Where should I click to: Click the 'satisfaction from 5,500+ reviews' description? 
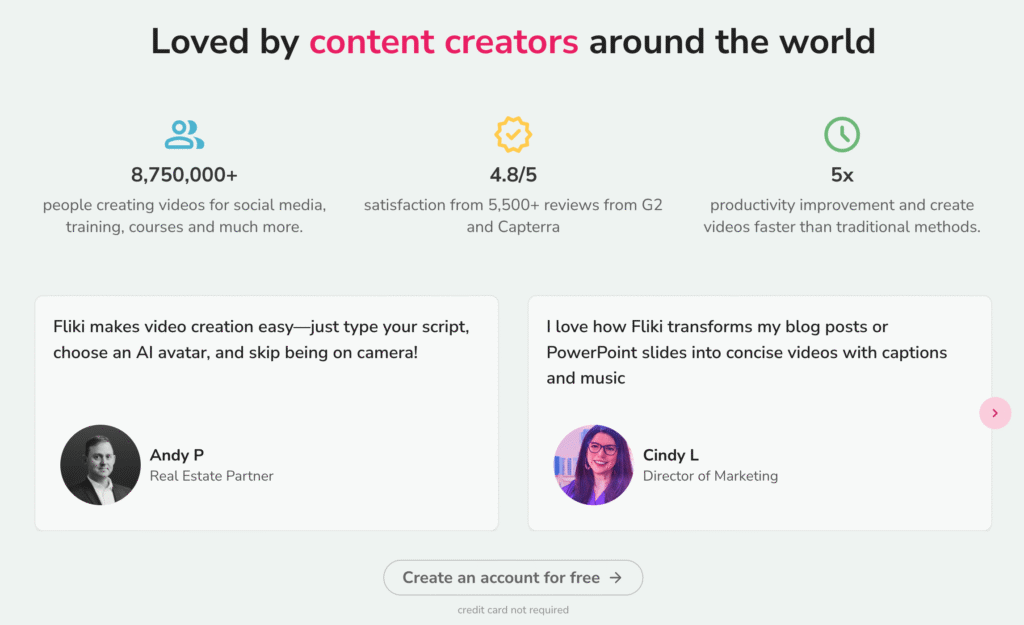[513, 216]
